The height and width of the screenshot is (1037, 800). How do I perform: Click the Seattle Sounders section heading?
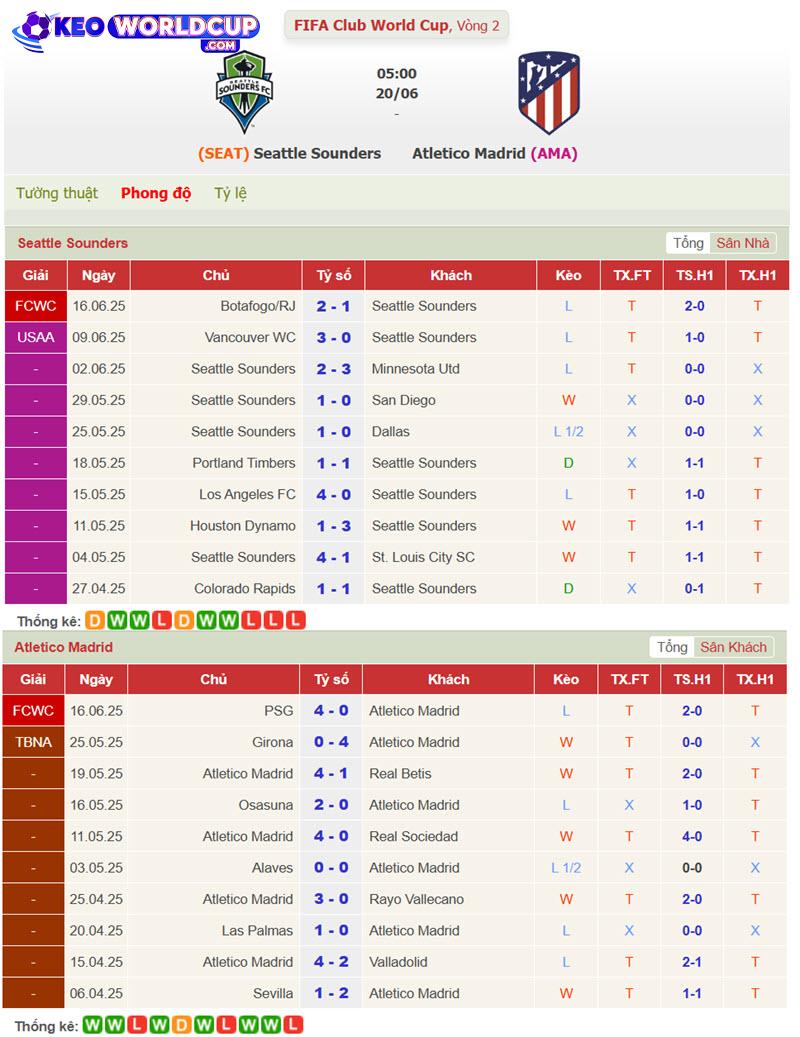[x=73, y=243]
